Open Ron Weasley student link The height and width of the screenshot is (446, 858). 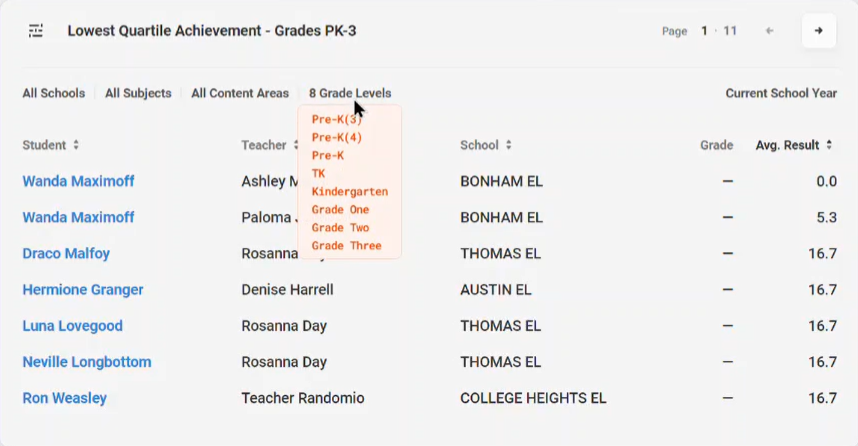(65, 398)
